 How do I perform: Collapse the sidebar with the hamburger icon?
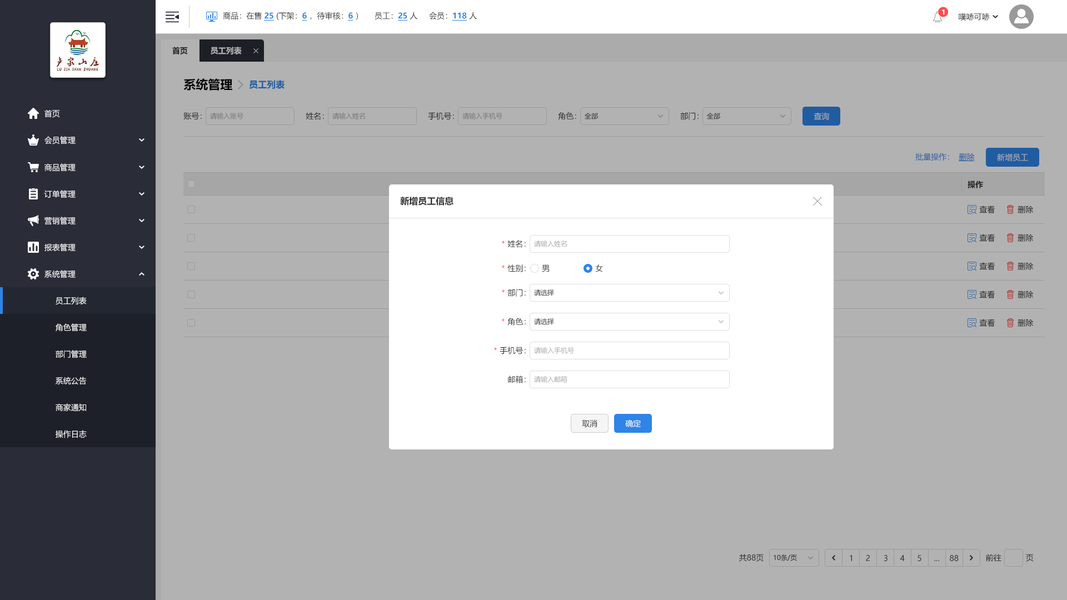coord(172,16)
